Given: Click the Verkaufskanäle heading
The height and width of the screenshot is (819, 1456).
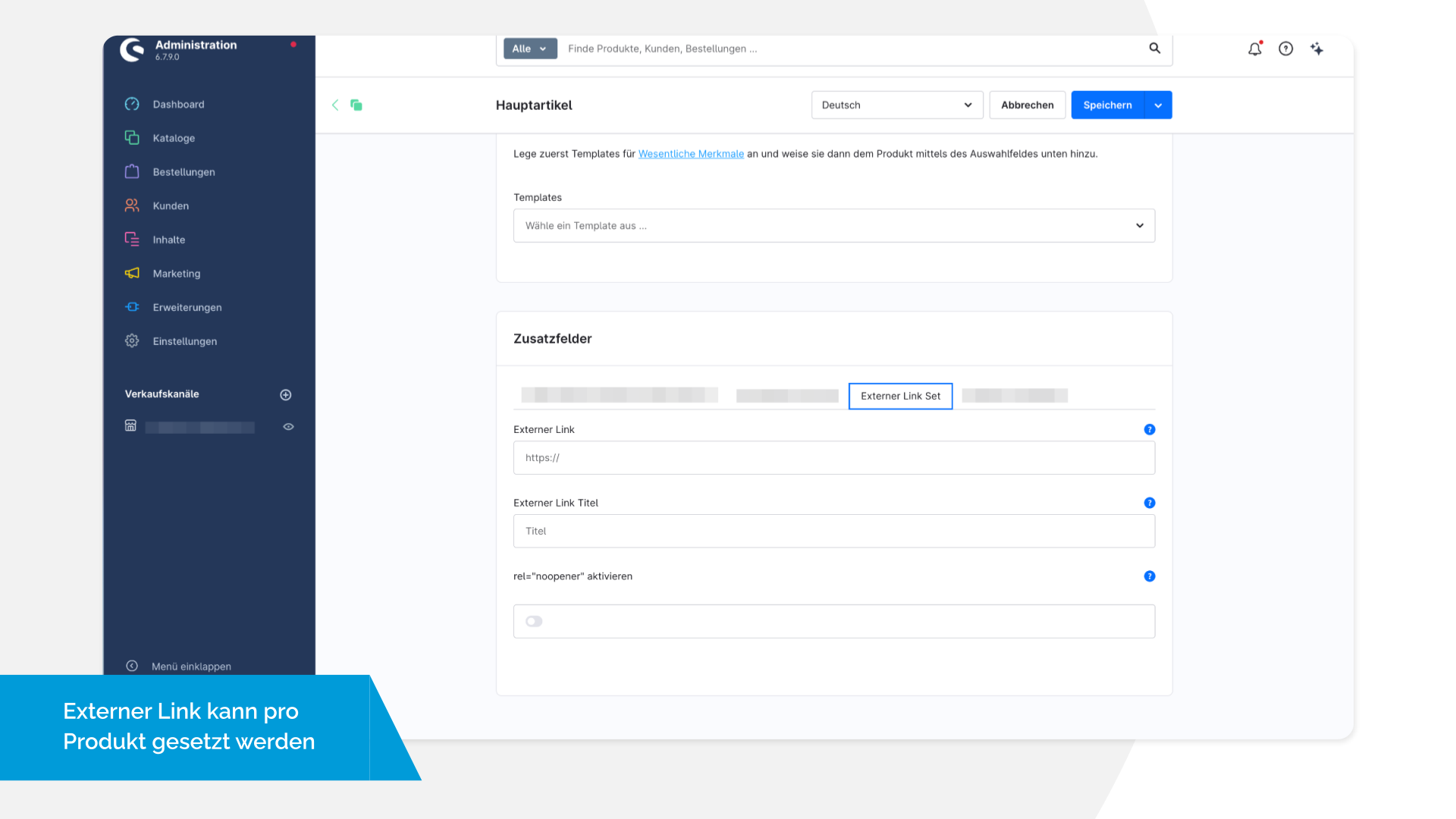Looking at the screenshot, I should point(162,394).
